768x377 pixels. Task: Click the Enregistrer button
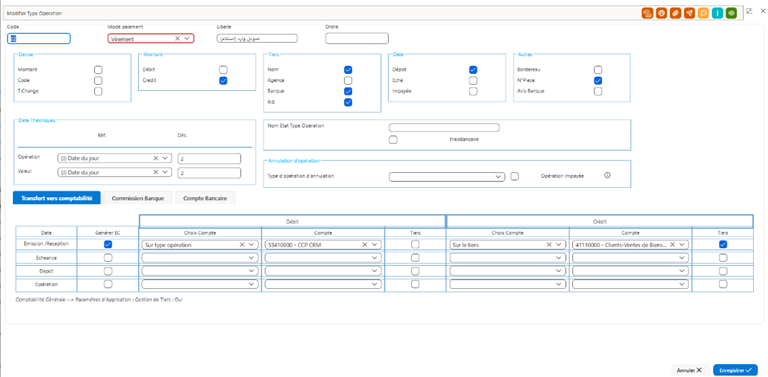(736, 371)
